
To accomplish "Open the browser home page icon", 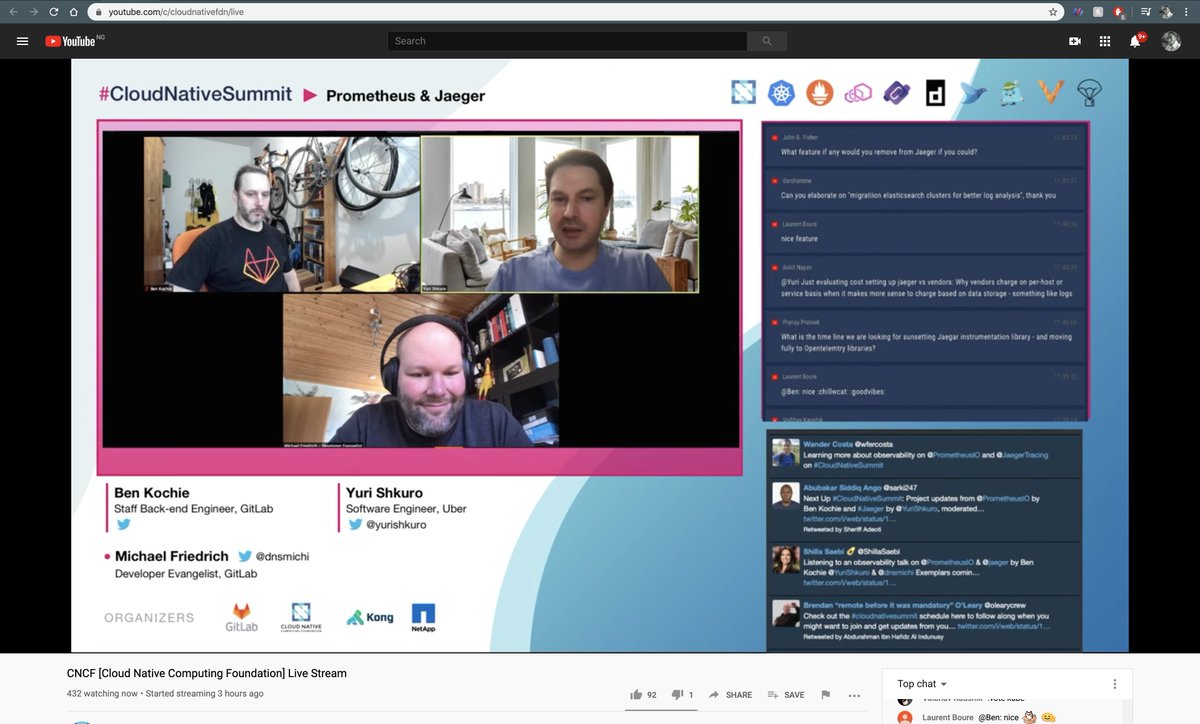I will tap(73, 12).
